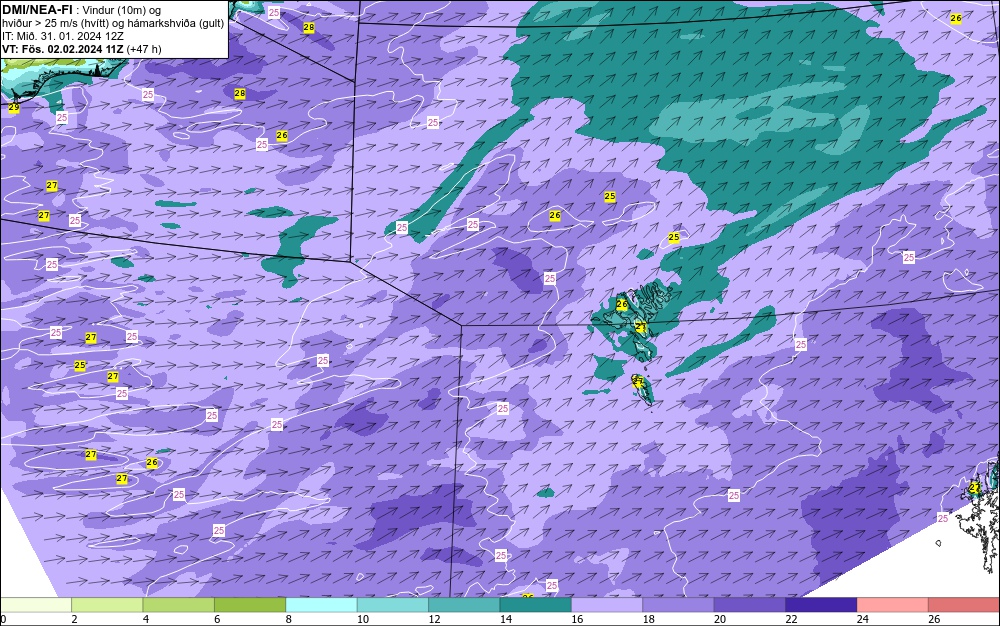
Task: Click the "6" tick label under the scale
Action: point(217,619)
